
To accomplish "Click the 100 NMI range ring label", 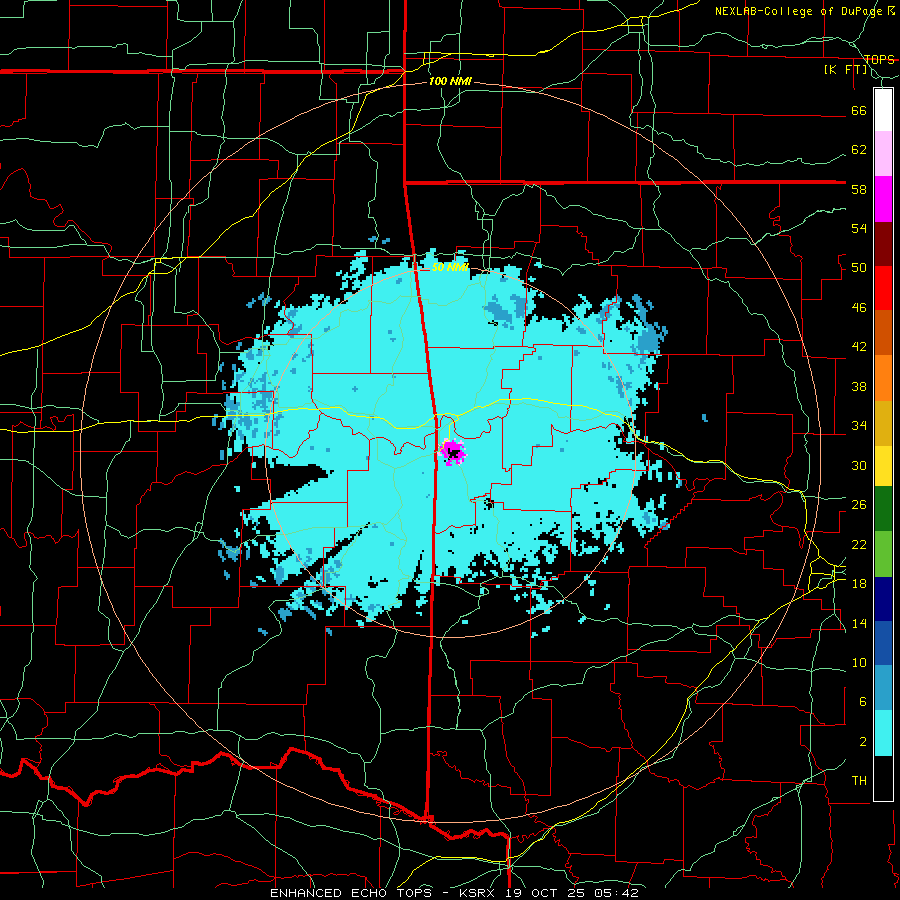I will 451,81.
